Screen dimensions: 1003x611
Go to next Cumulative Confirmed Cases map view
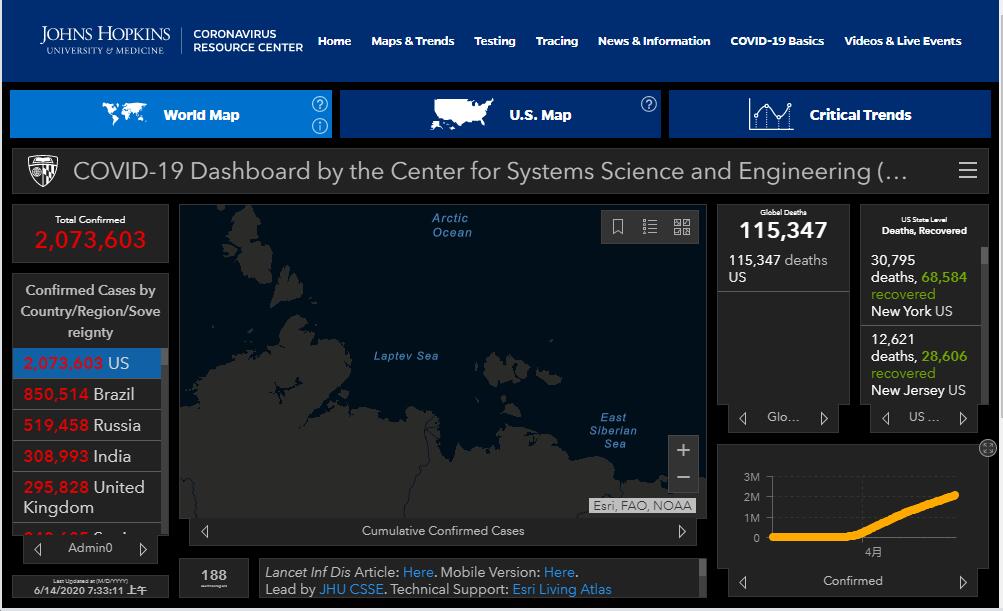[x=682, y=532]
